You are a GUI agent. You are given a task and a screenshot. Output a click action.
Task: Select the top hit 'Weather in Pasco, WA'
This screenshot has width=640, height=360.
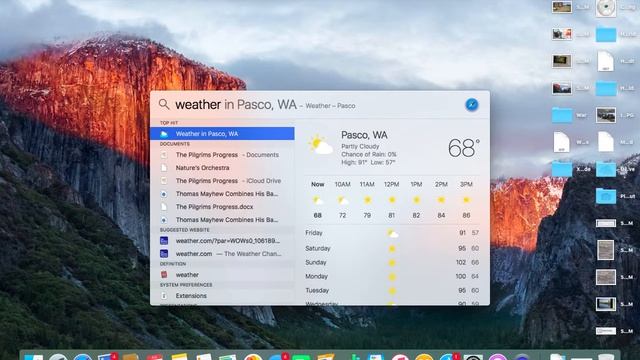click(222, 133)
